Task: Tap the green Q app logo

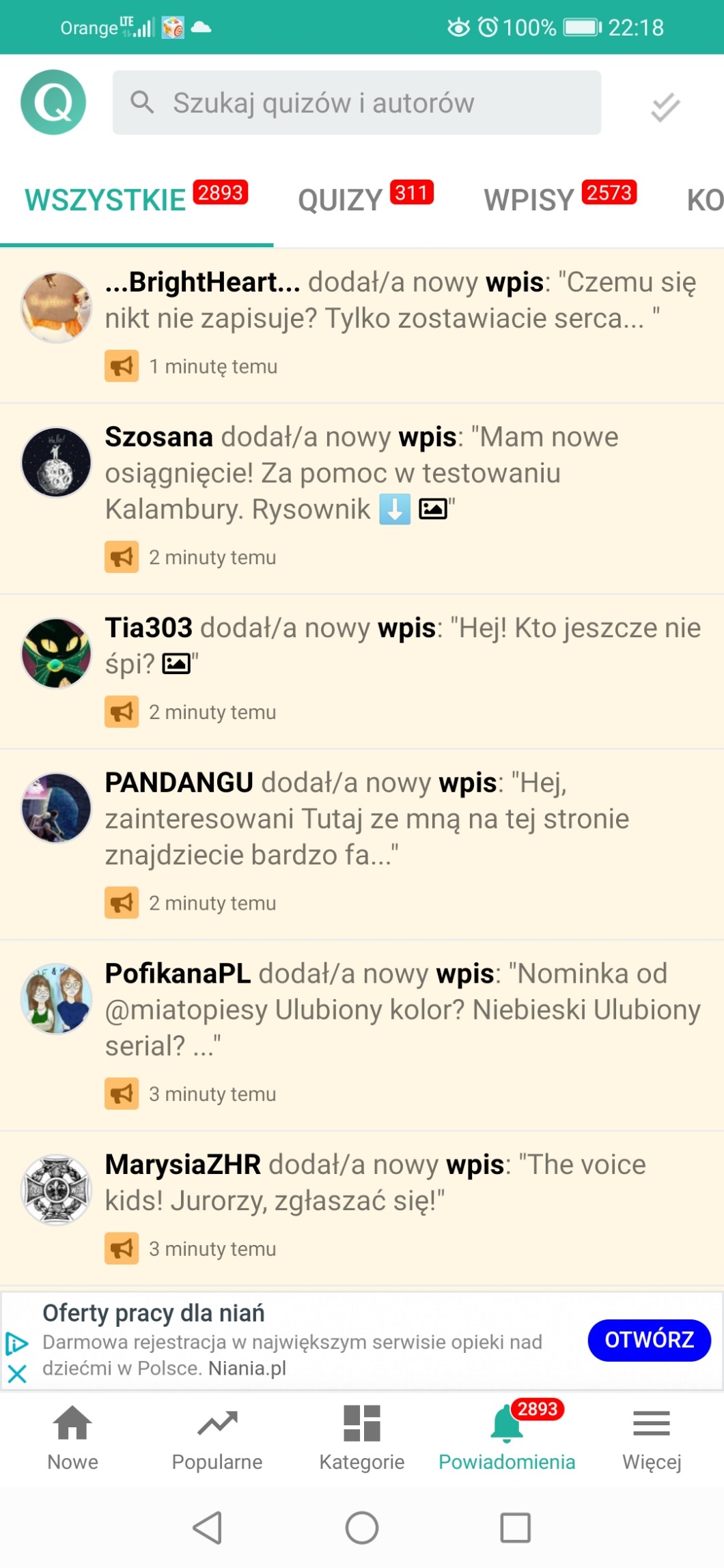Action: (53, 102)
